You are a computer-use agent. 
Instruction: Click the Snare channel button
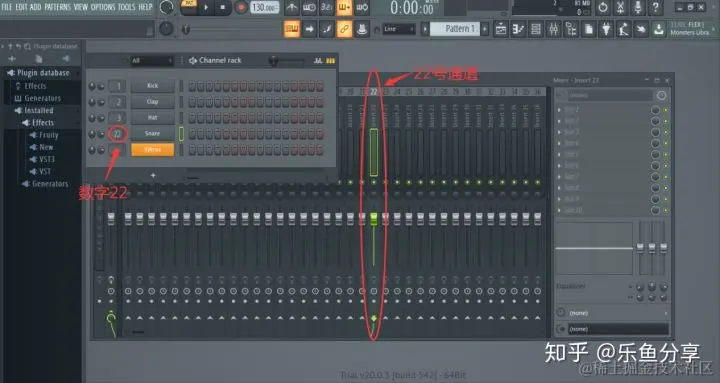(x=153, y=134)
